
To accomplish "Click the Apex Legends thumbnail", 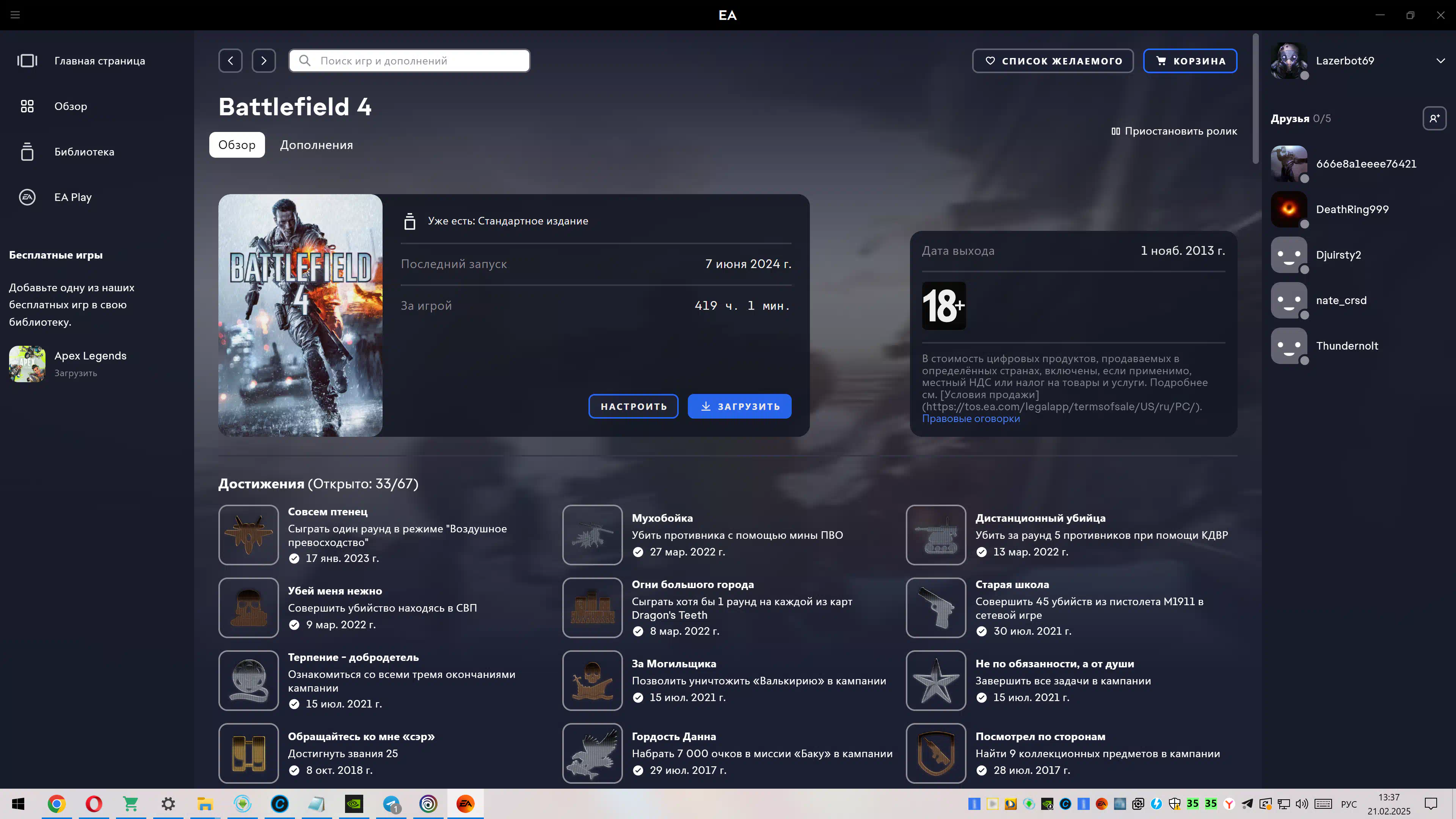I will pyautogui.click(x=27, y=364).
